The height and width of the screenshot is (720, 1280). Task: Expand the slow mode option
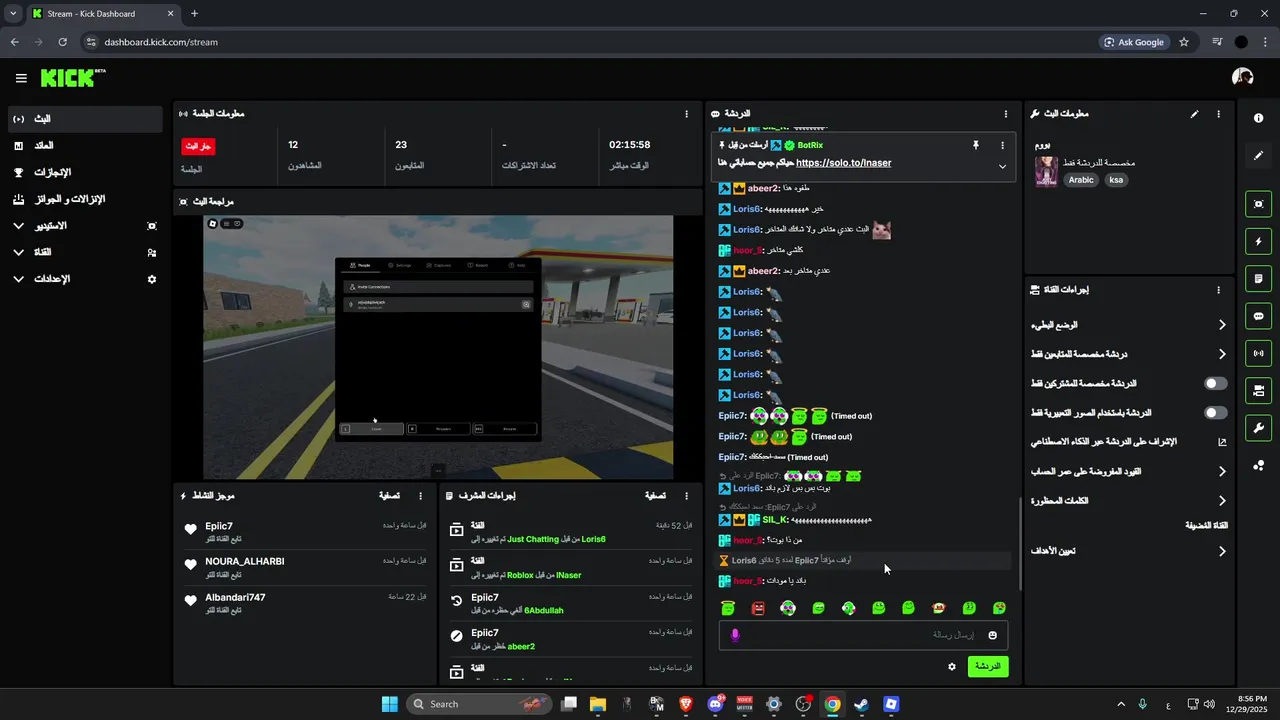(1129, 325)
